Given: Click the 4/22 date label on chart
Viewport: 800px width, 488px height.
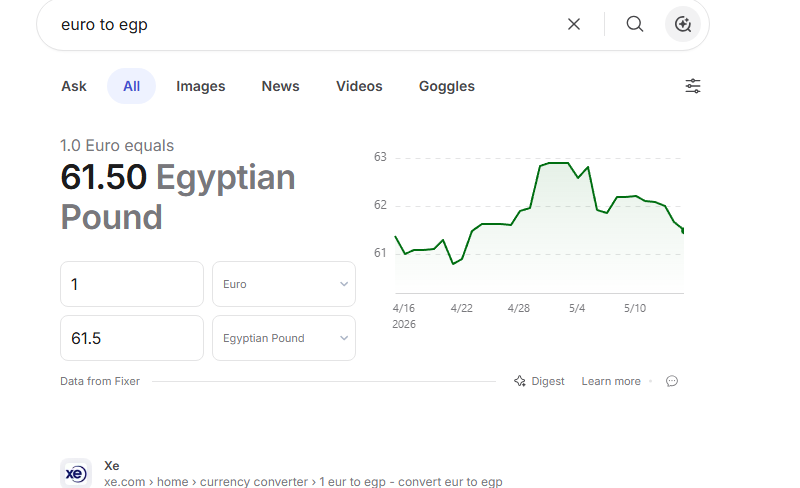Looking at the screenshot, I should click(461, 308).
